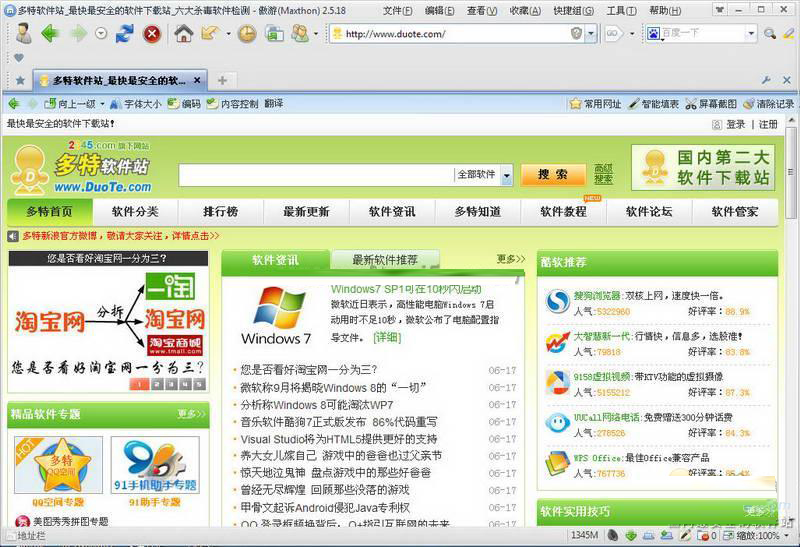Image resolution: width=800 pixels, height=547 pixels.
Task: Click the WPS Office icon
Action: (x=557, y=463)
